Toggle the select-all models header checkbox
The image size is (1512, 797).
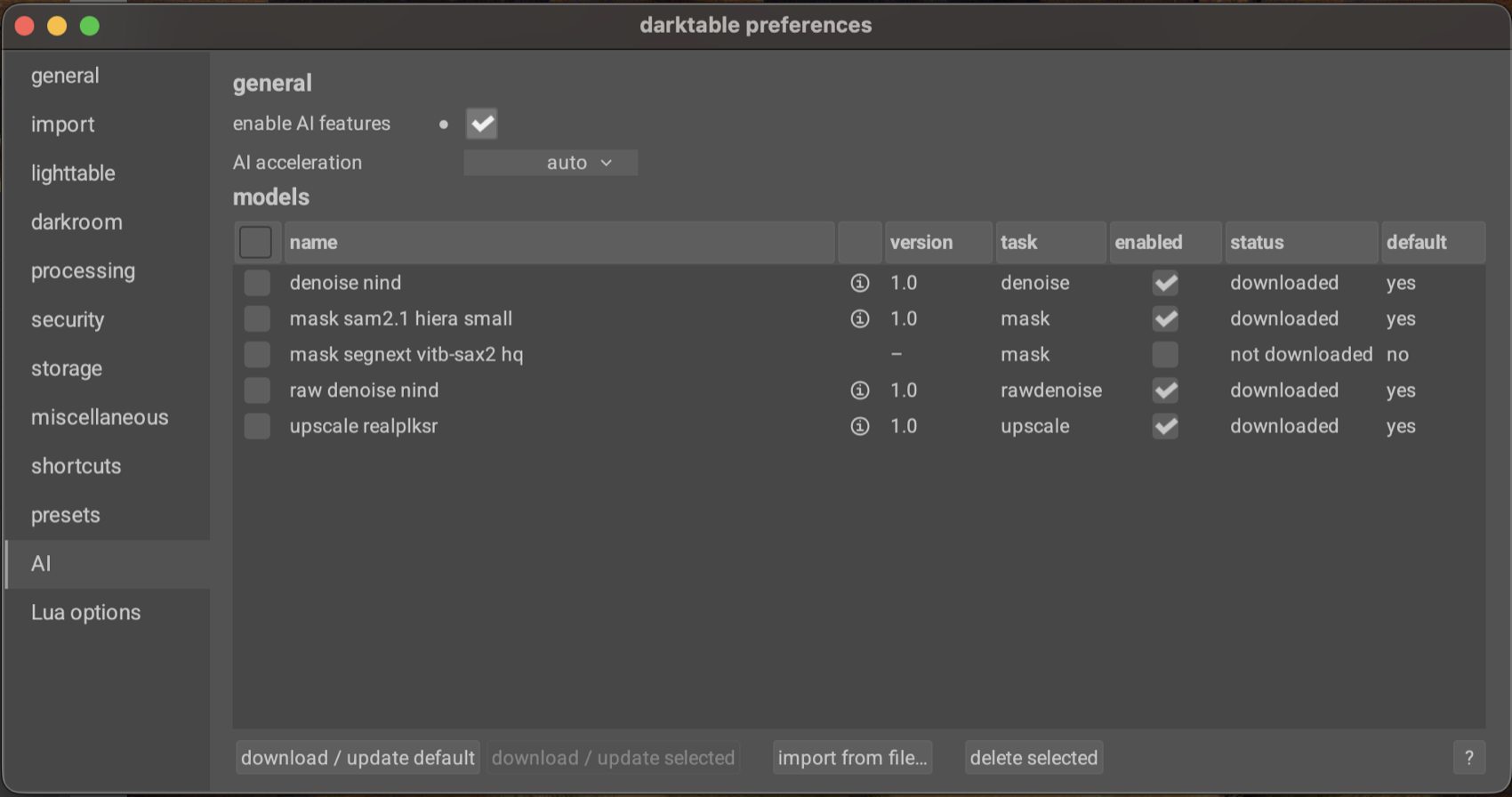coord(255,242)
